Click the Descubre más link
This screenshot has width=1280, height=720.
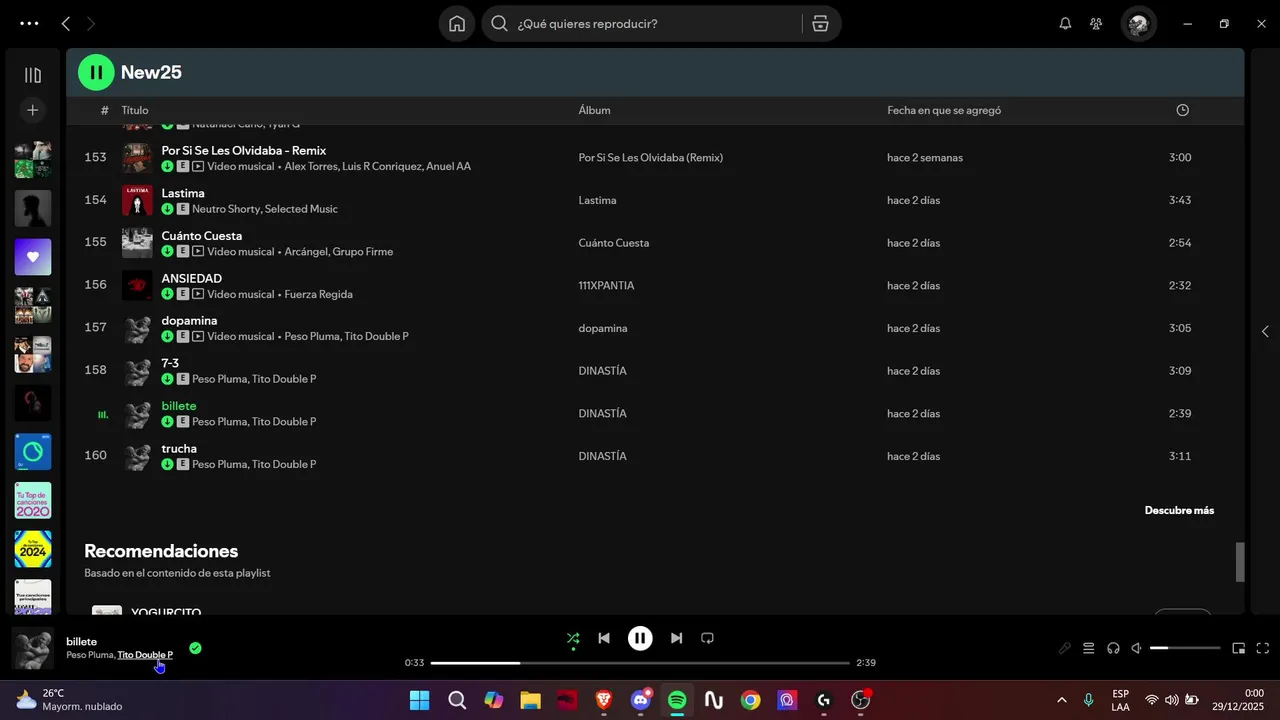click(1179, 510)
